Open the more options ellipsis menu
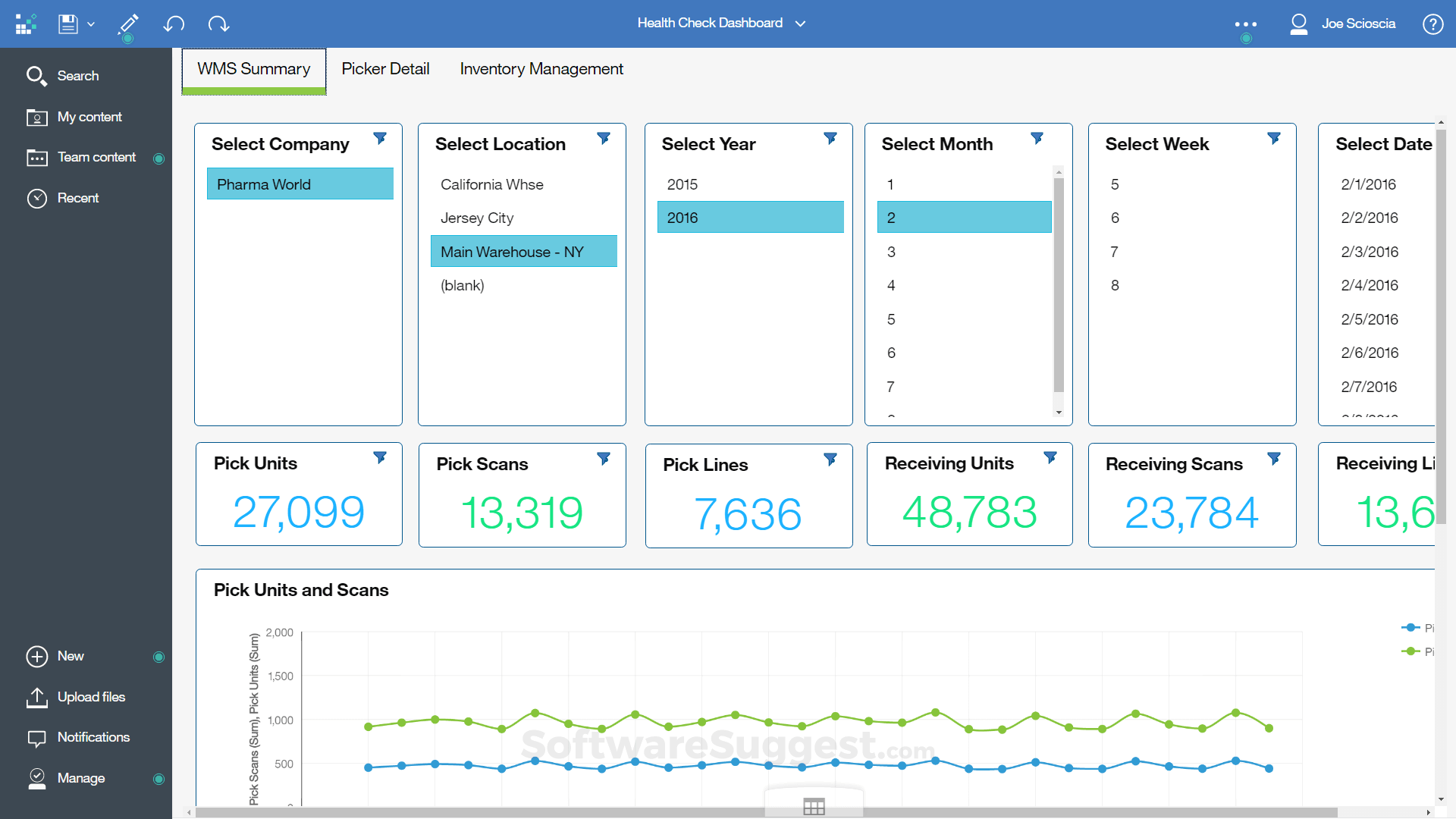Screen dimensions: 1456x819 pos(1245,24)
